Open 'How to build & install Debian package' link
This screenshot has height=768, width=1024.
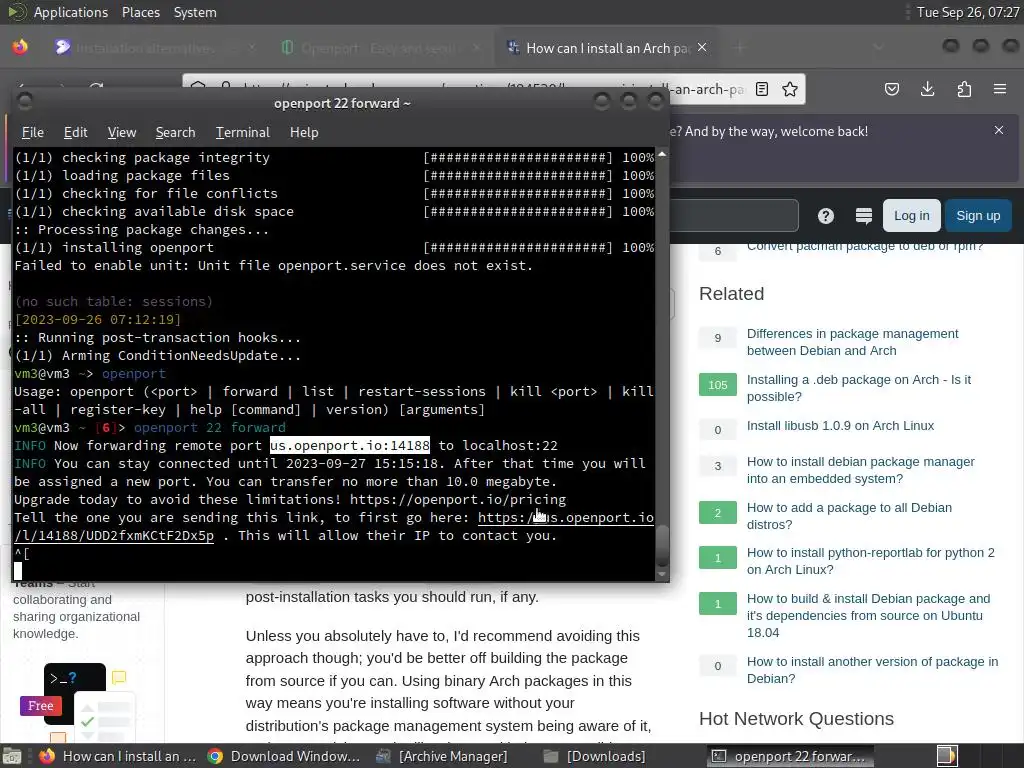tap(868, 615)
